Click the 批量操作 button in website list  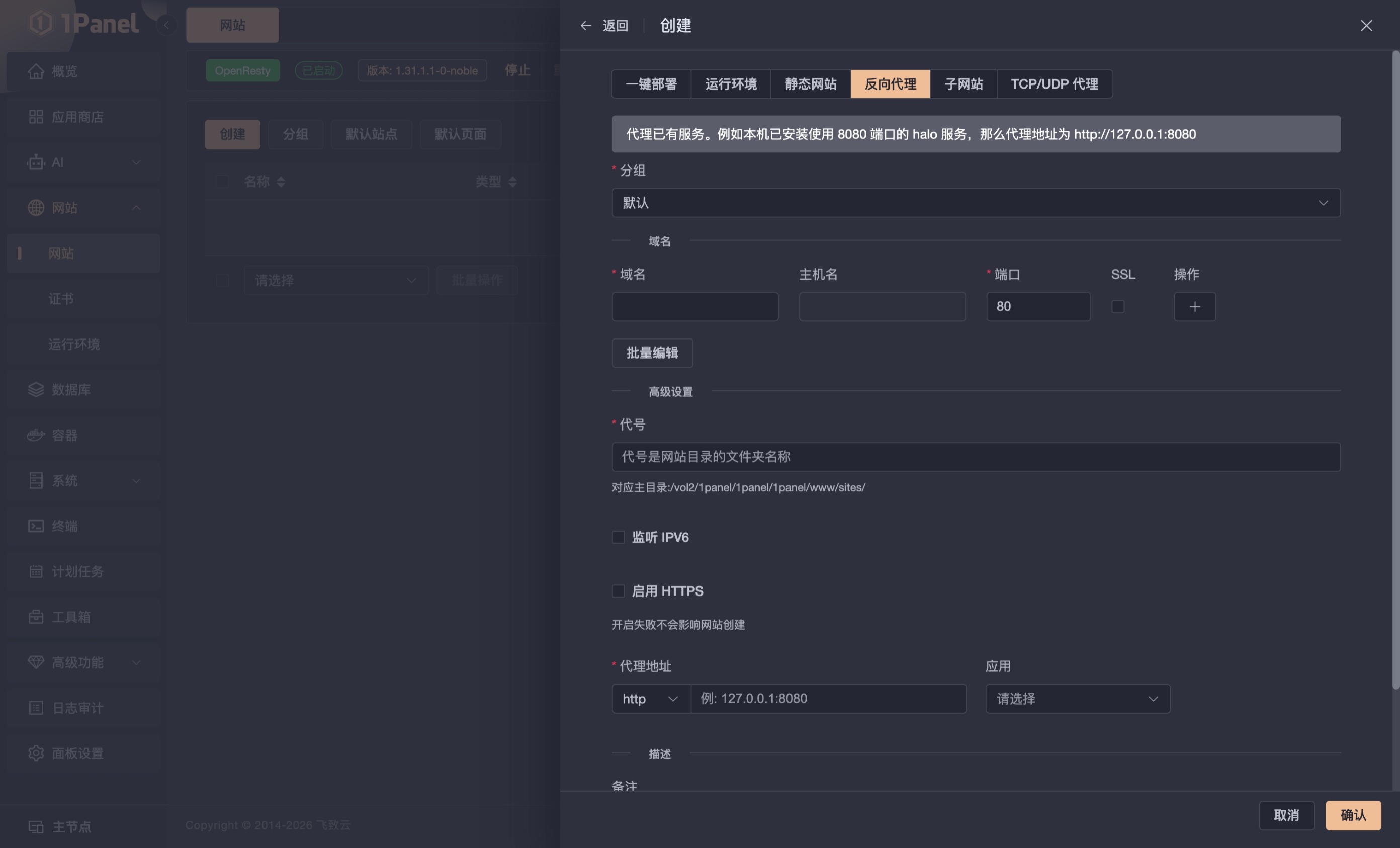pyautogui.click(x=477, y=280)
